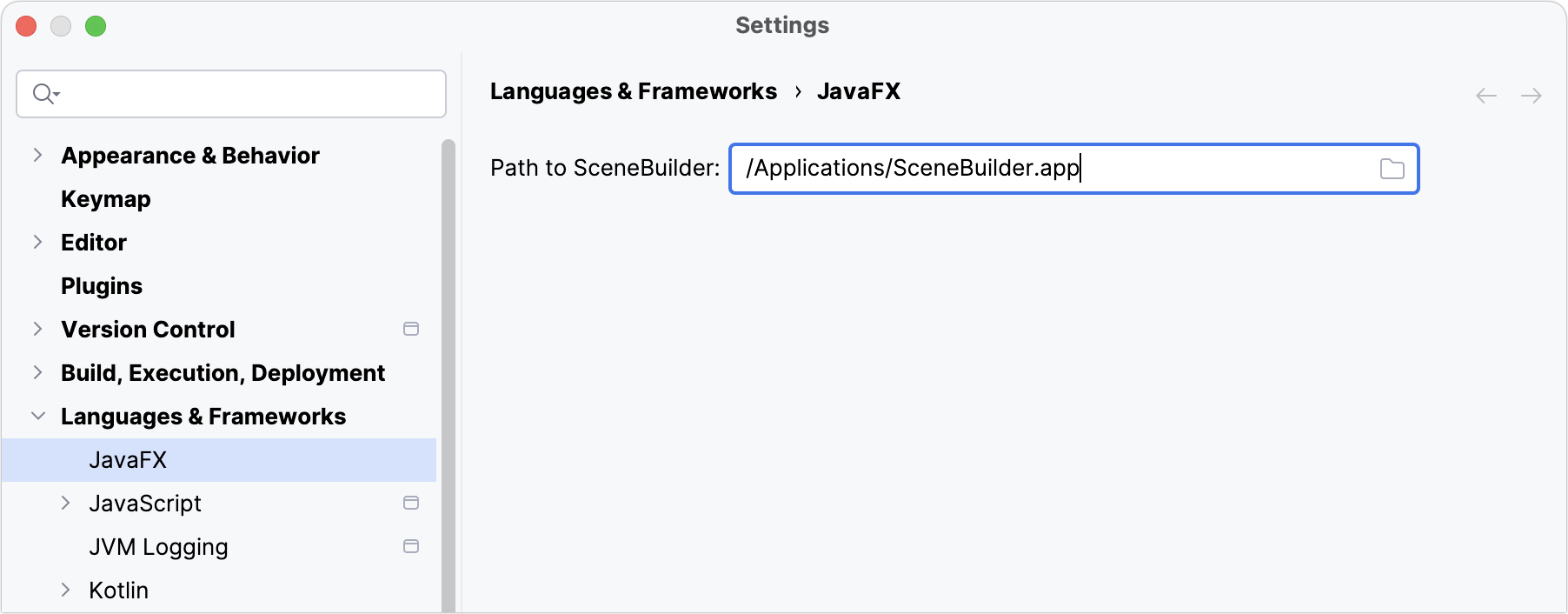Expand the Editor settings node
Image resolution: width=1568 pixels, height=614 pixels.
pos(37,242)
